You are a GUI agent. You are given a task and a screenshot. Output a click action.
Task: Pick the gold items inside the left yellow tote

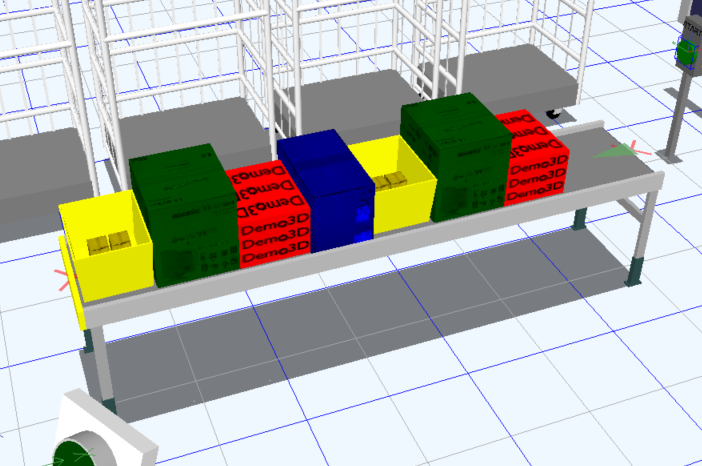109,243
